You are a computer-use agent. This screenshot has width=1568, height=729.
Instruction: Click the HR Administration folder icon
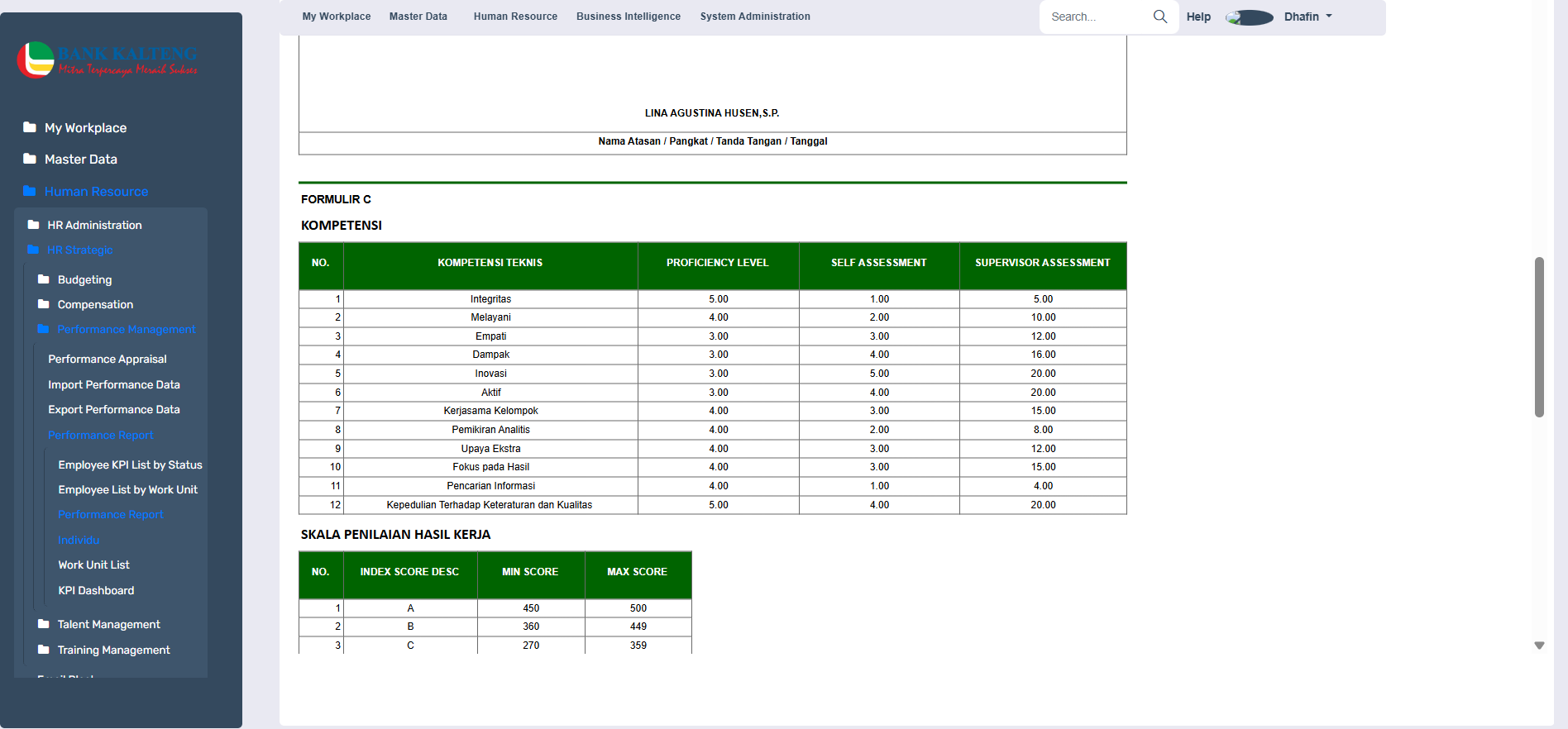tap(33, 225)
